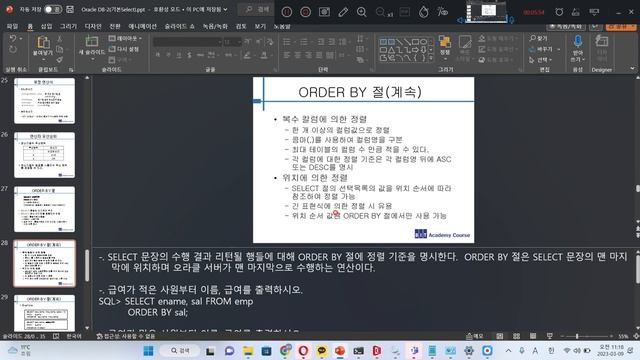The image size is (640, 360).
Task: Open Windows Start menu
Action: click(x=149, y=351)
